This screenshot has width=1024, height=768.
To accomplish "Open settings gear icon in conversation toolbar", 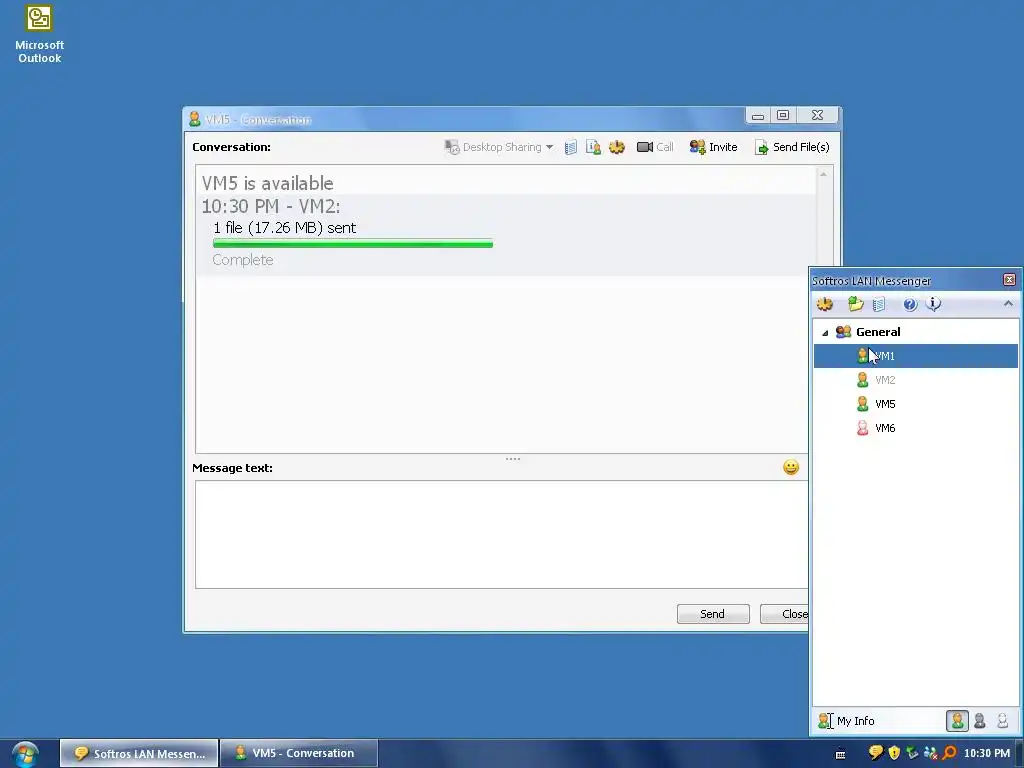I will [617, 147].
